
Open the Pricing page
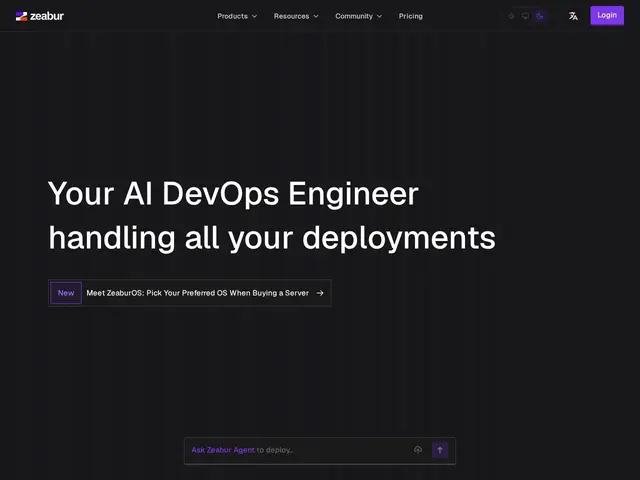pyautogui.click(x=411, y=16)
